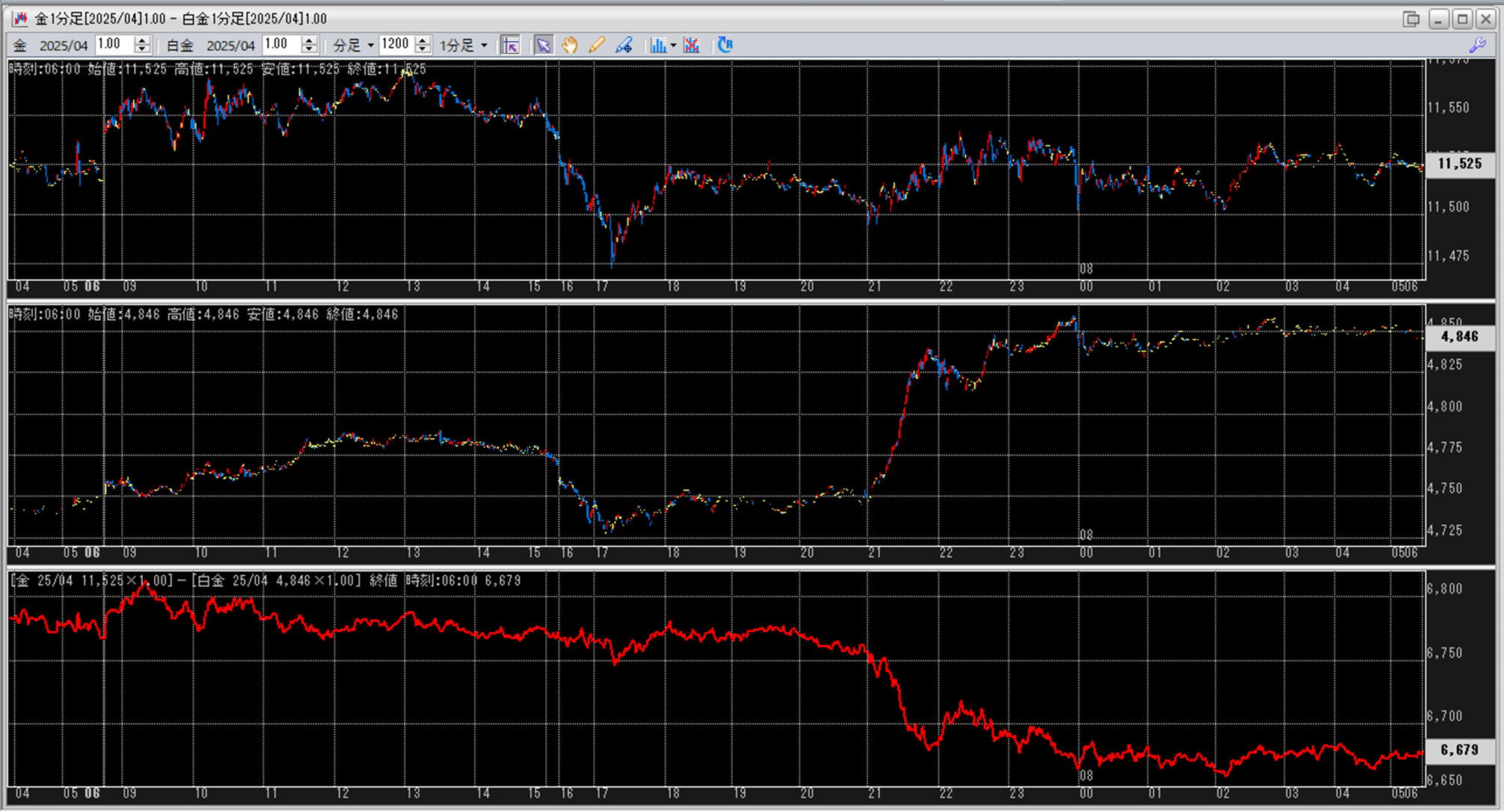
Task: Open the wrench settings icon
Action: tap(1477, 46)
